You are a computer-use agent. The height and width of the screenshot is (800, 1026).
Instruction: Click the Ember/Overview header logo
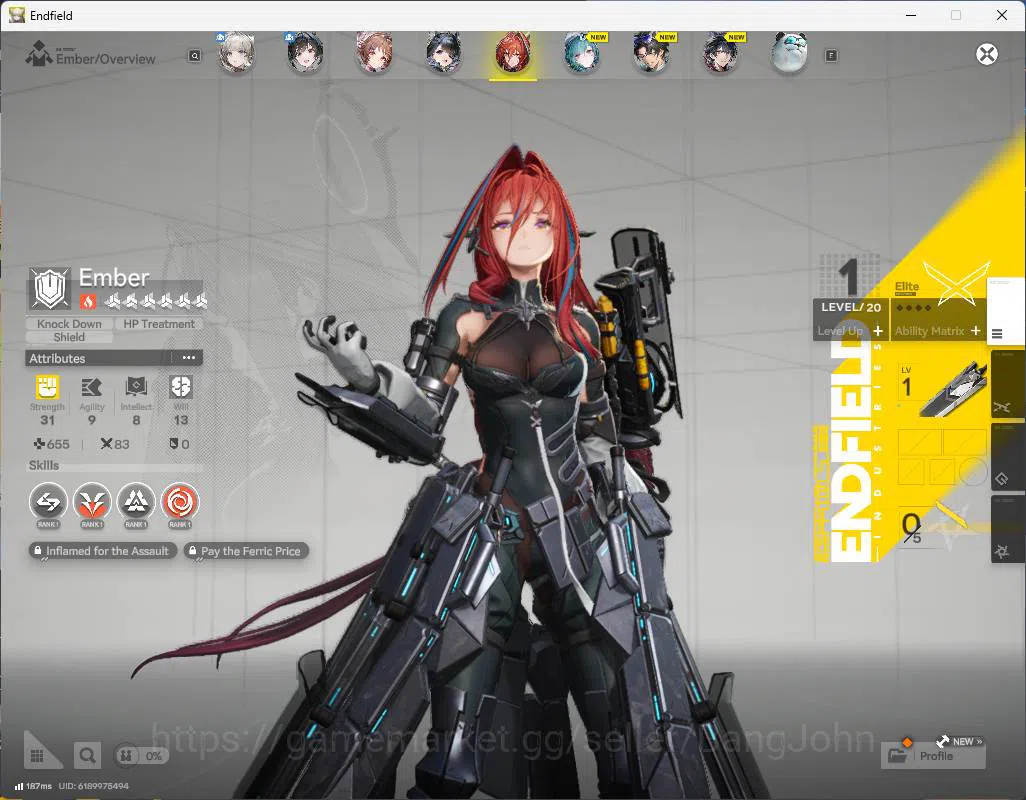click(39, 54)
